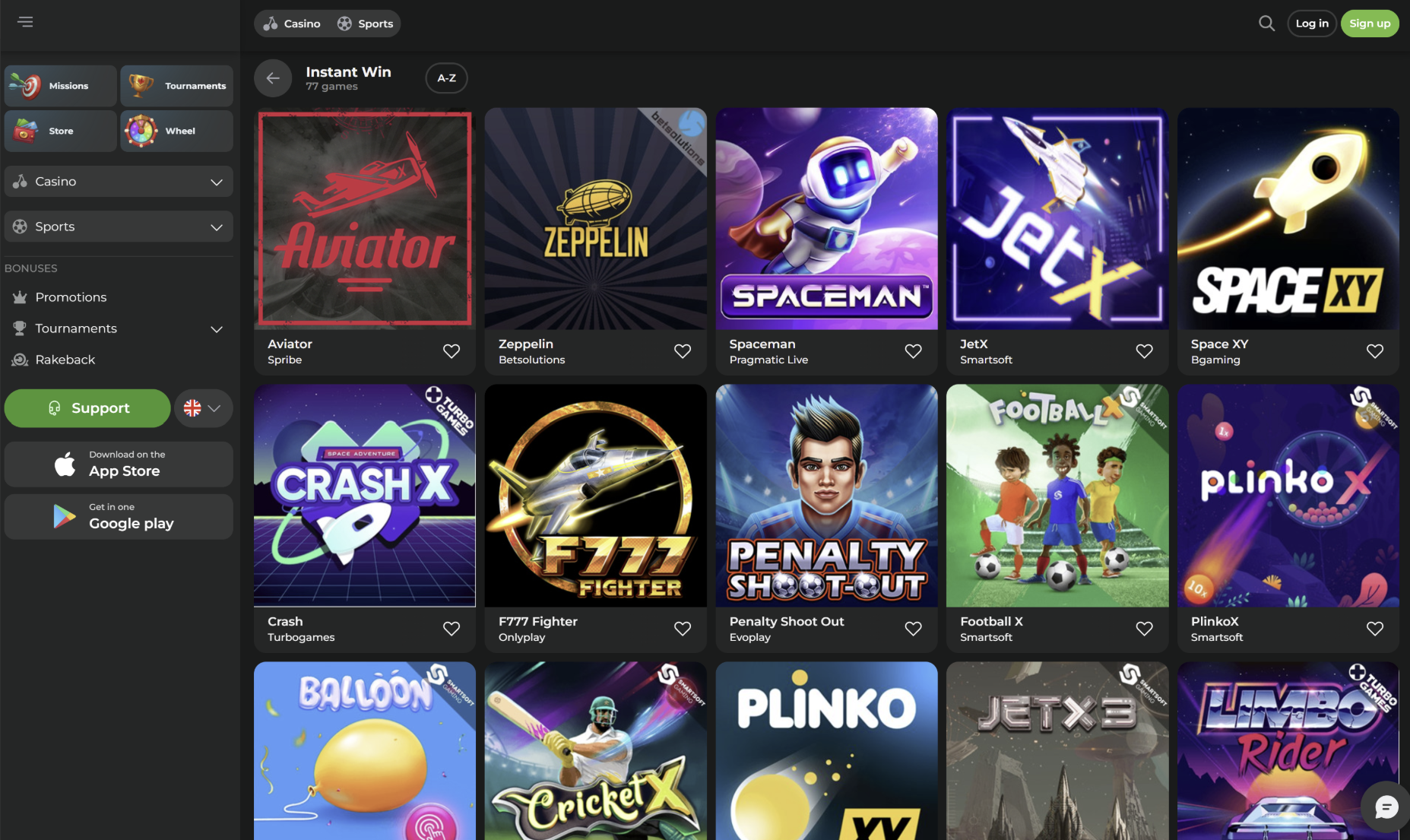Open the live chat bubble icon
The width and height of the screenshot is (1410, 840).
click(1386, 807)
